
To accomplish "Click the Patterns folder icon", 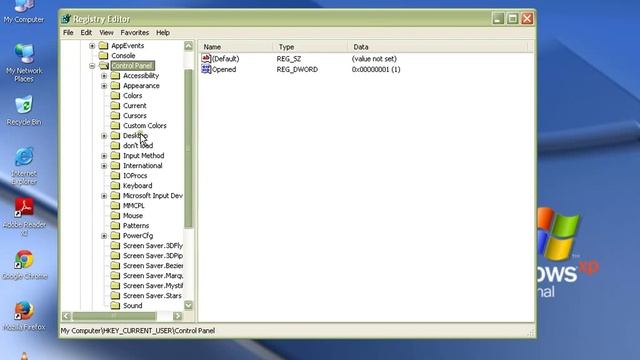I will click(x=116, y=226).
